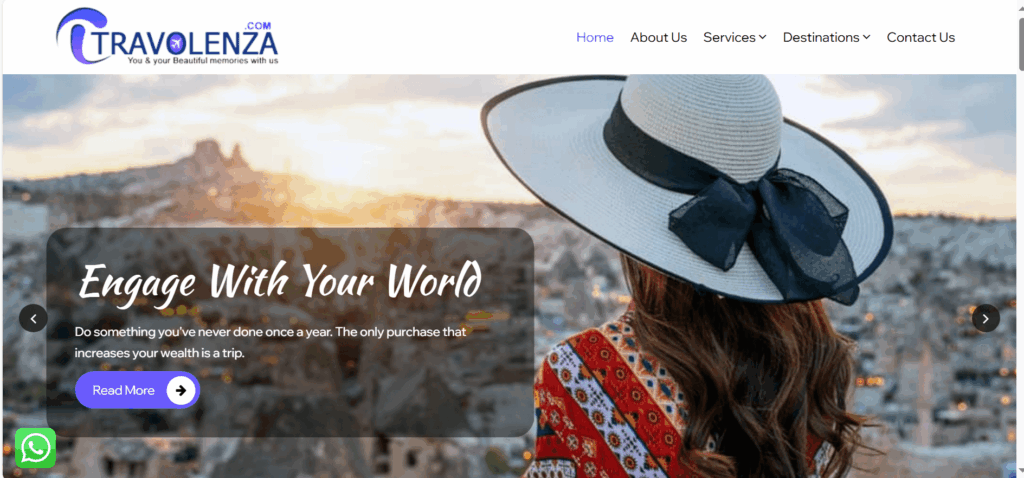Go to the previous slide arrow
This screenshot has width=1024, height=478.
click(33, 318)
